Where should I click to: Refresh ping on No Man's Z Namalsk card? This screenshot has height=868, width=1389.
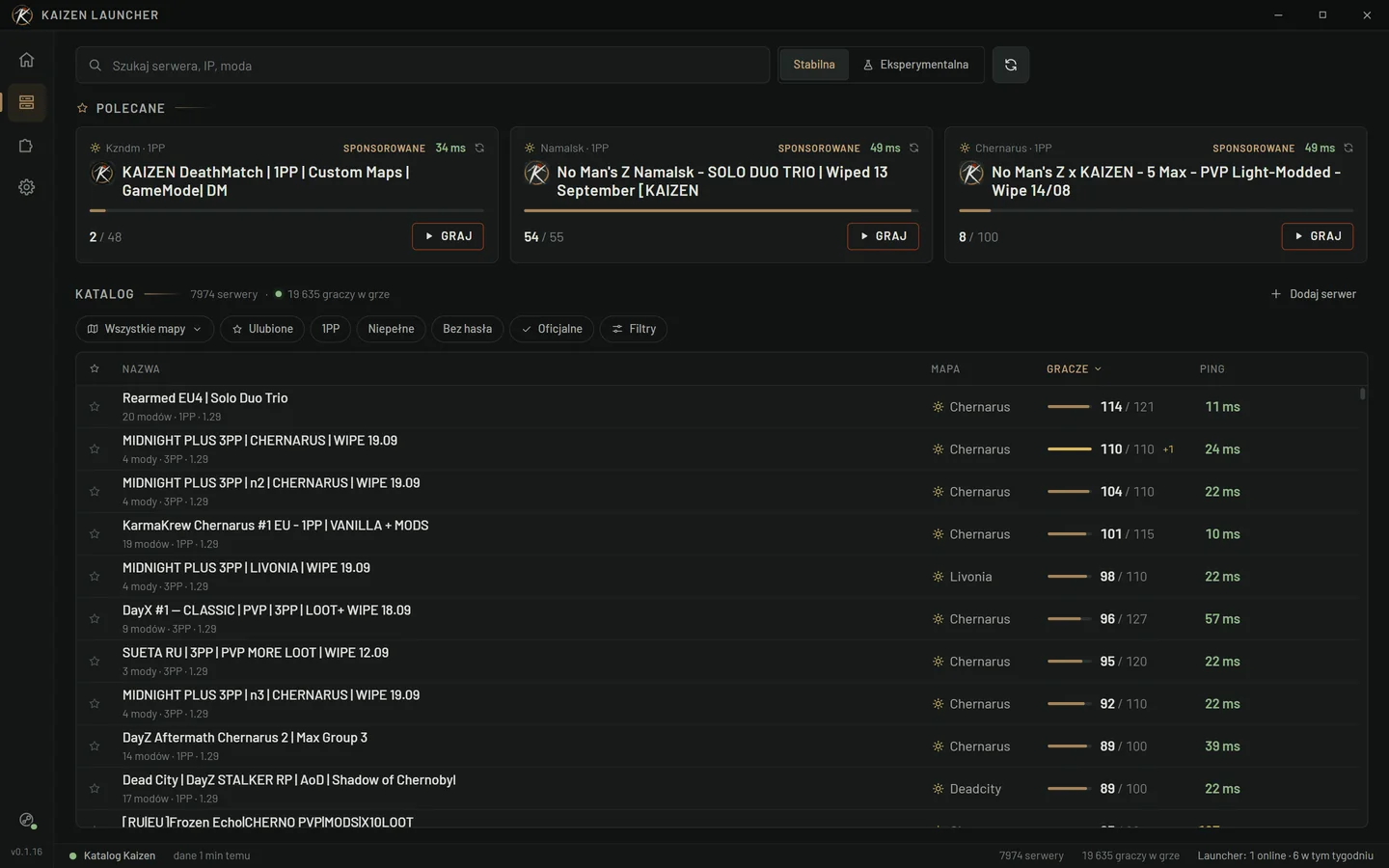click(x=913, y=149)
